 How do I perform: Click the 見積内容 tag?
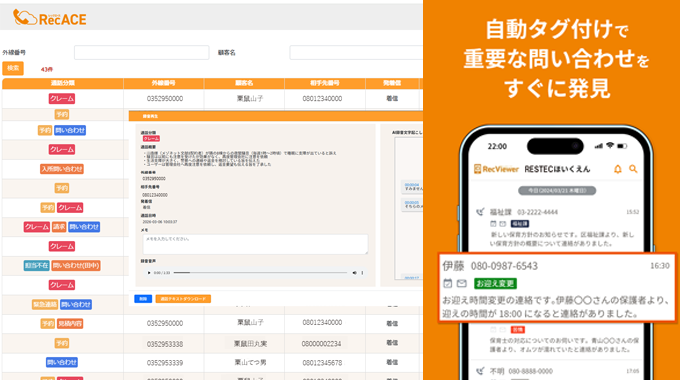(x=70, y=324)
